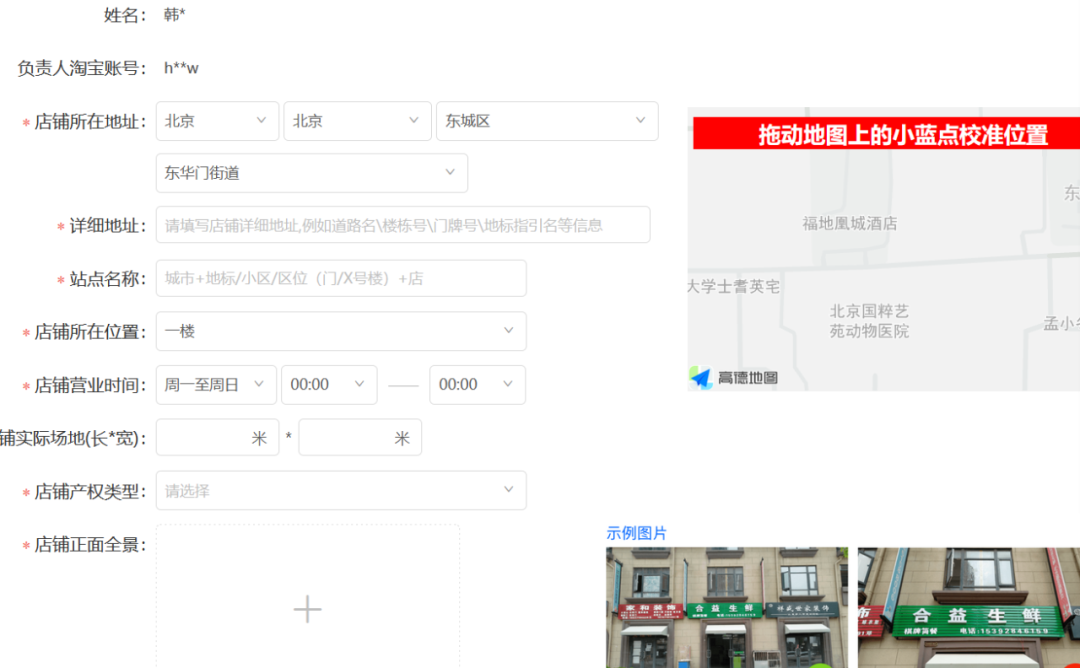Select business days dropdown 周一至周日
The width and height of the screenshot is (1080, 668).
[x=216, y=384]
